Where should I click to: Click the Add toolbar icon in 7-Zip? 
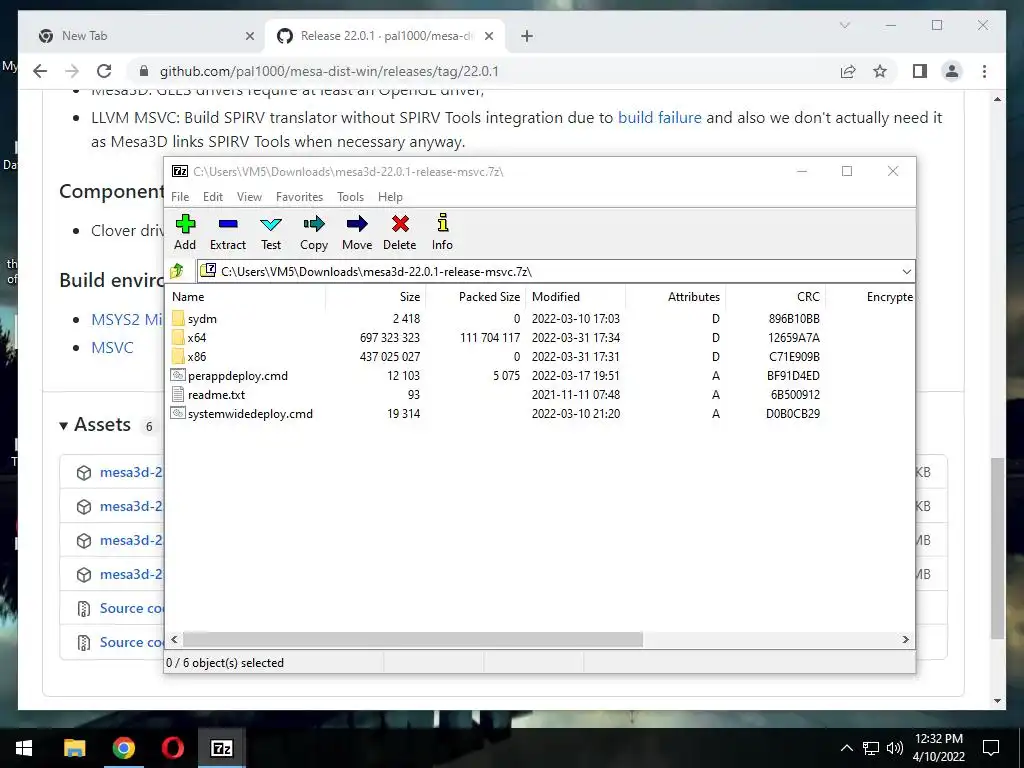pos(185,224)
